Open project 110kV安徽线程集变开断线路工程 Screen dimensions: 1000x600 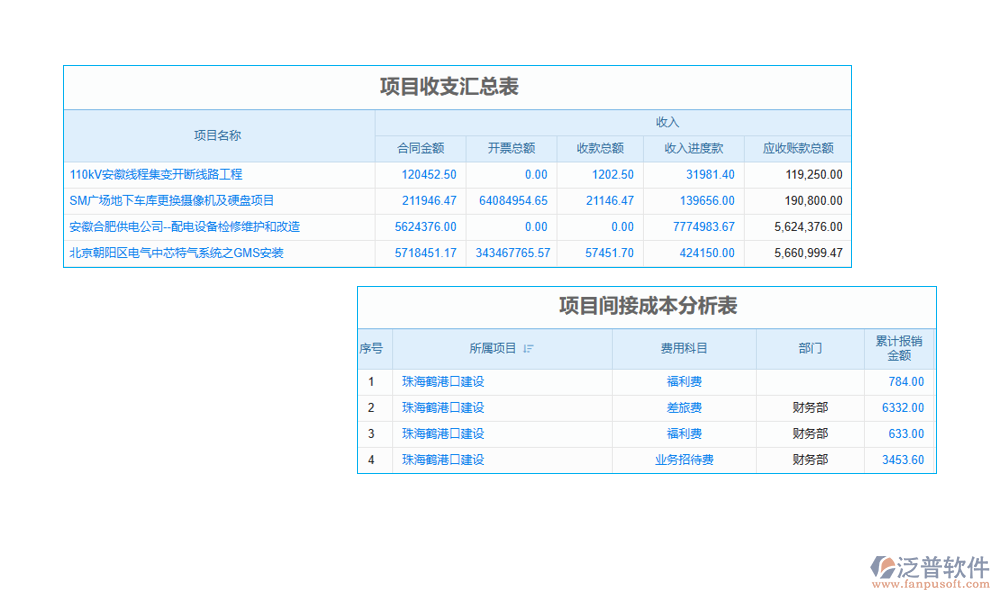coord(157,174)
